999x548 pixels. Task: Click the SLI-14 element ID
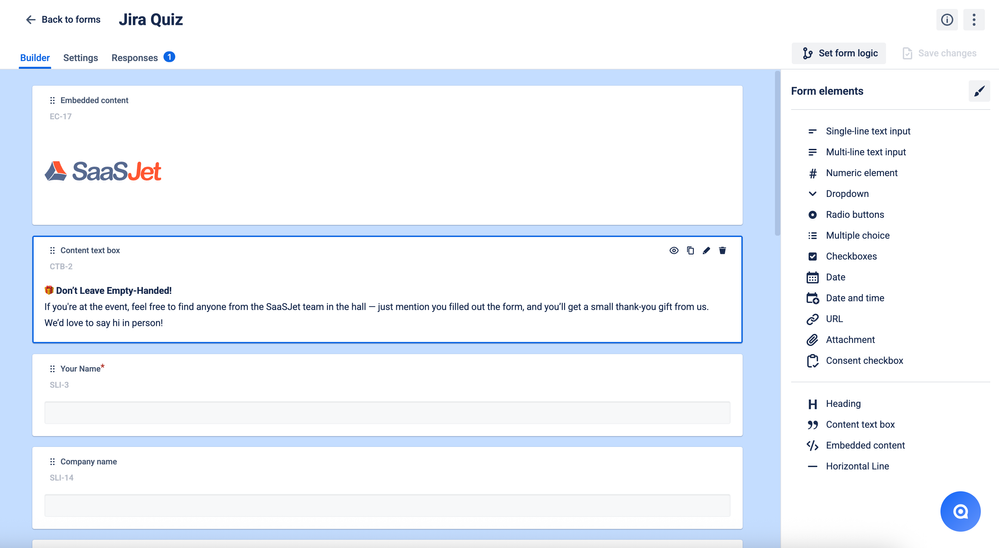[x=61, y=478]
